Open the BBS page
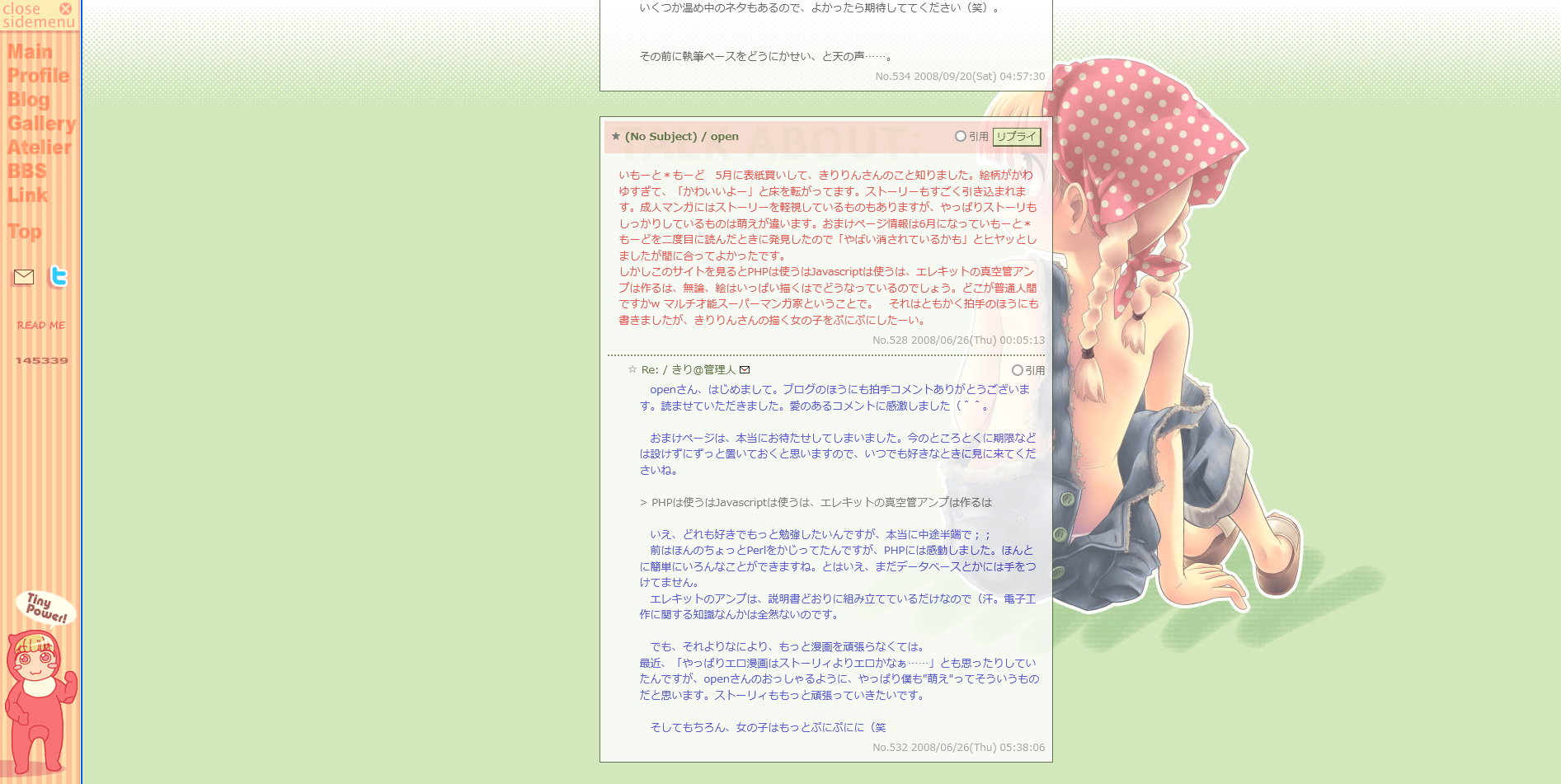 point(26,171)
